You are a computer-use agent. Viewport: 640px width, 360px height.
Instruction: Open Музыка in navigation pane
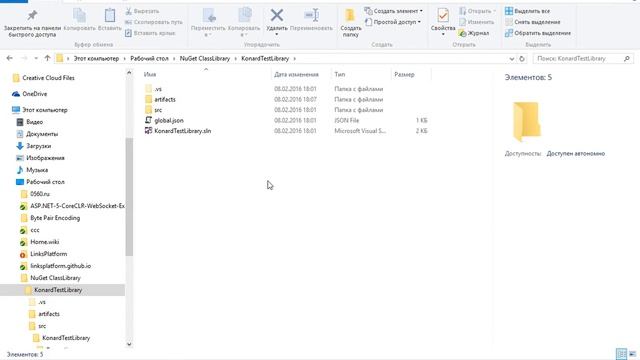[37, 170]
